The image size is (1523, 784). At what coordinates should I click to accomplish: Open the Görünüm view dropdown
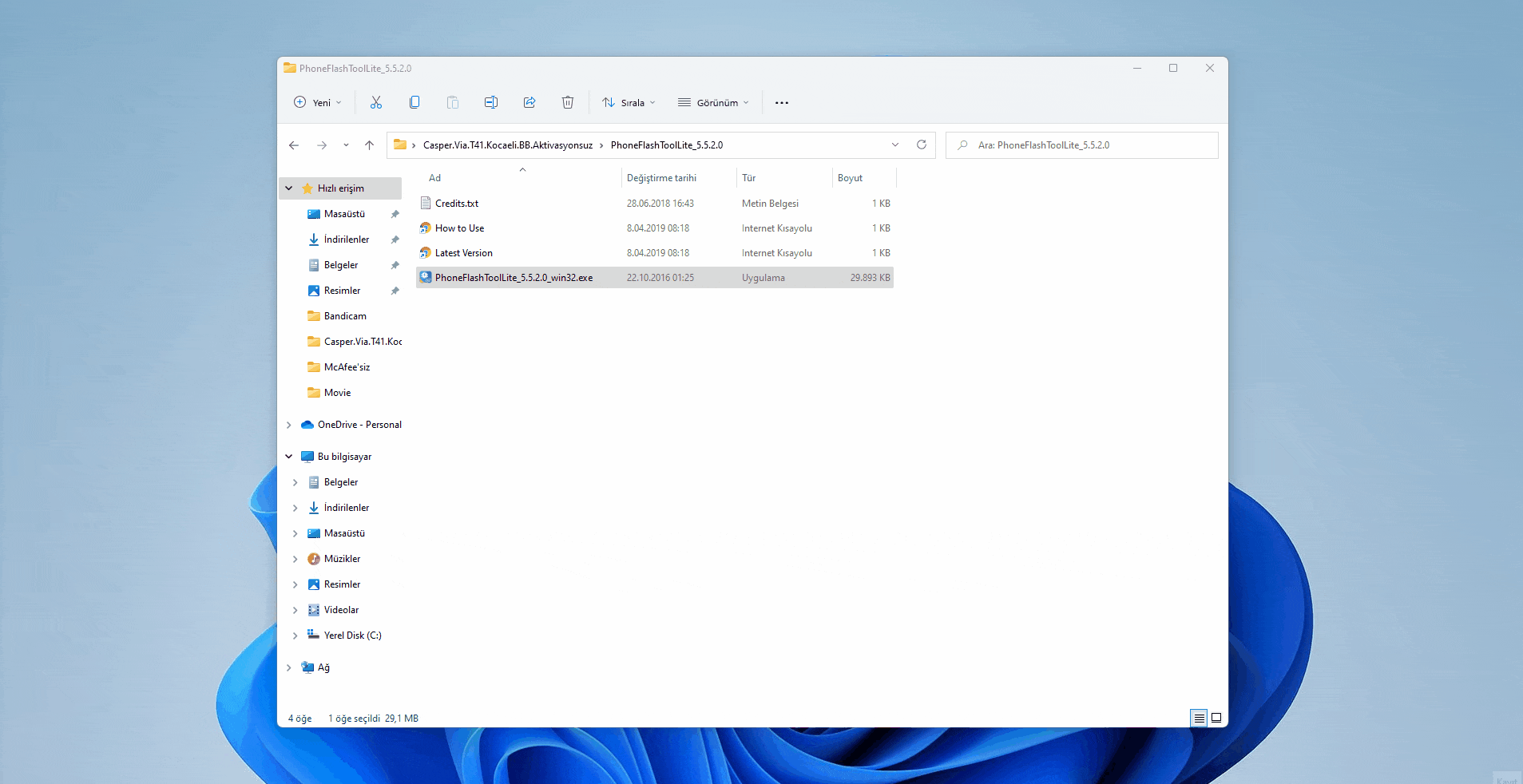[x=714, y=102]
